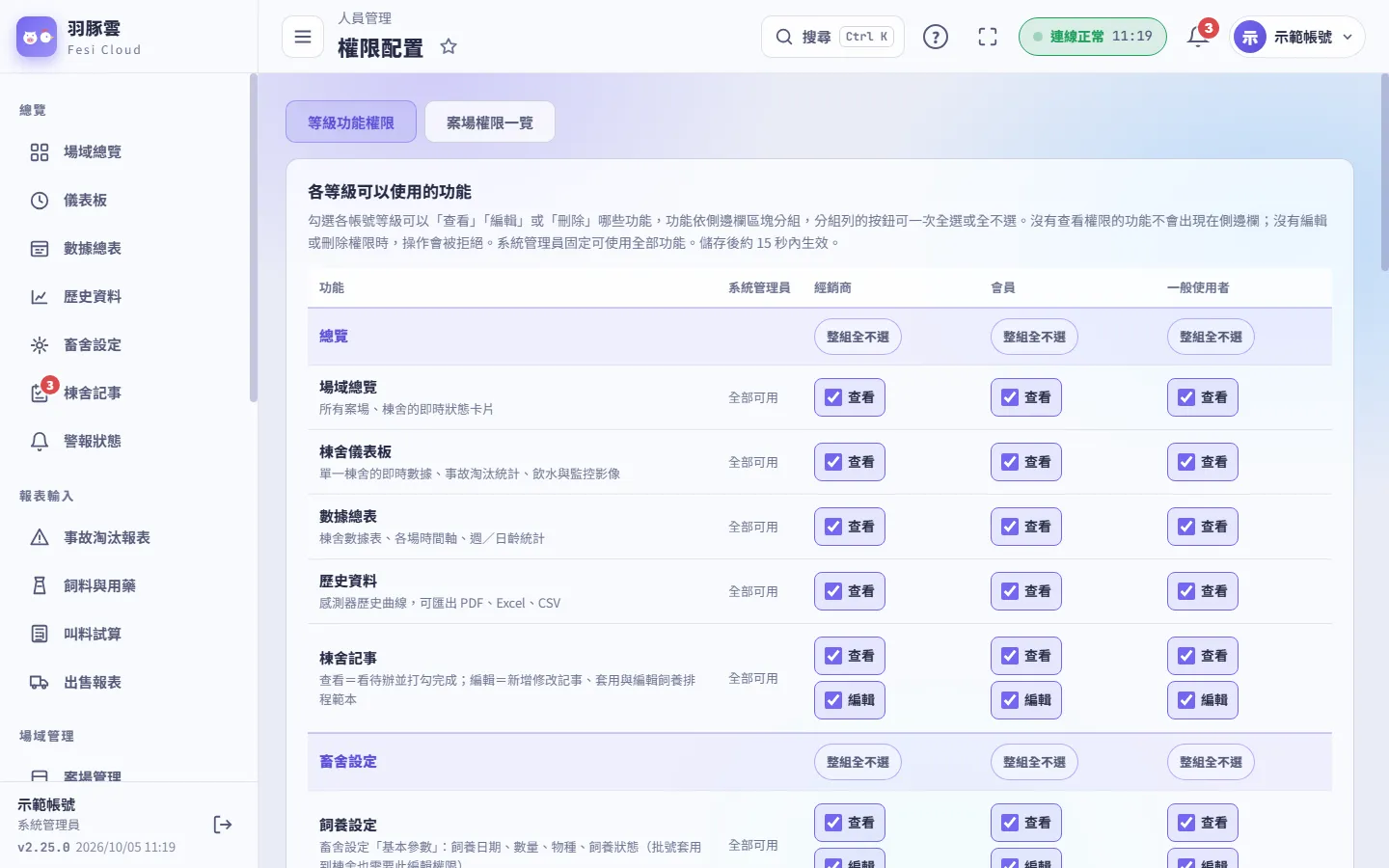Open 儀表板 clock icon in sidebar
1389x868 pixels.
[40, 201]
